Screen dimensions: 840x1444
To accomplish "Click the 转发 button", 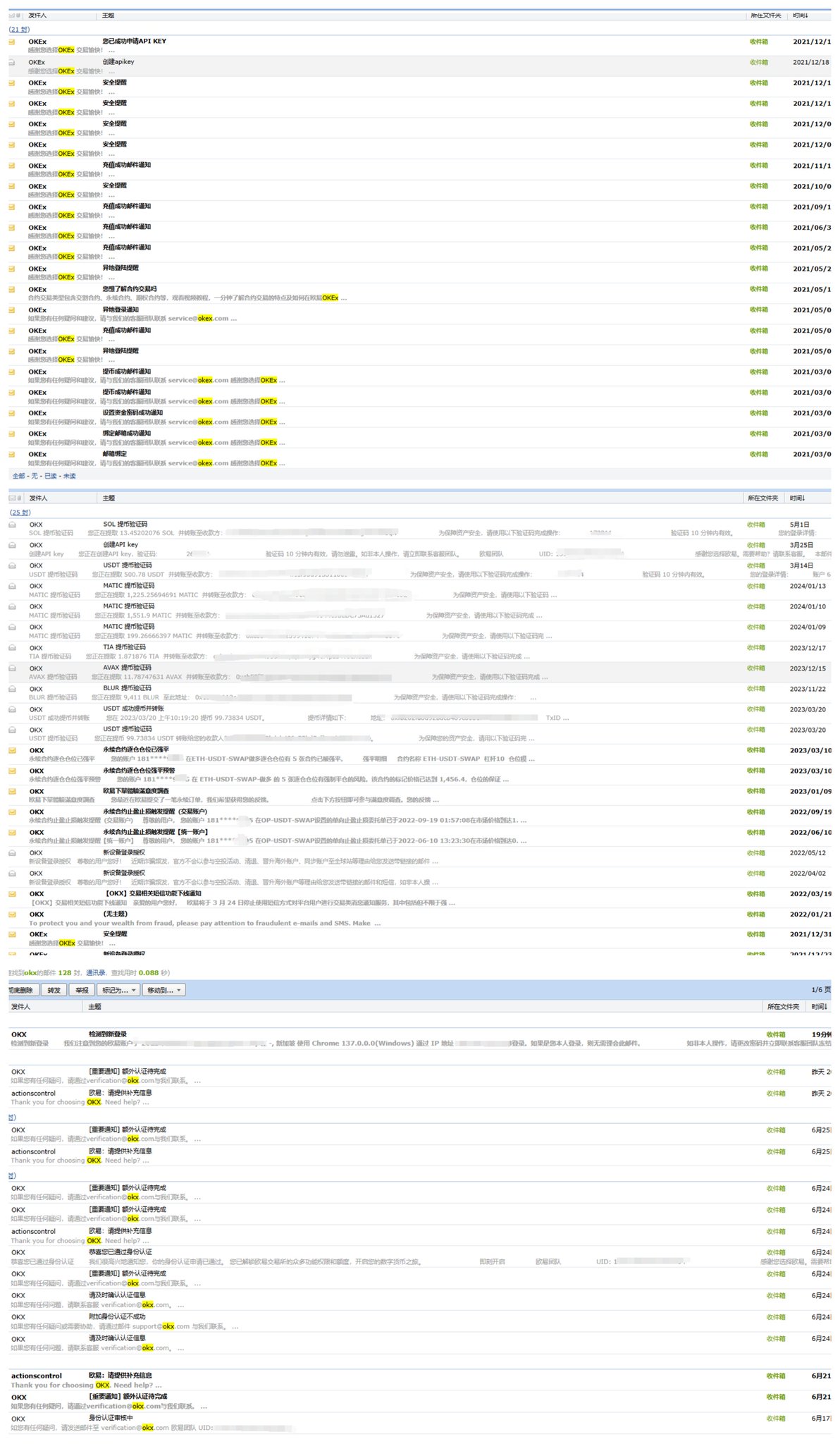I will point(54,990).
